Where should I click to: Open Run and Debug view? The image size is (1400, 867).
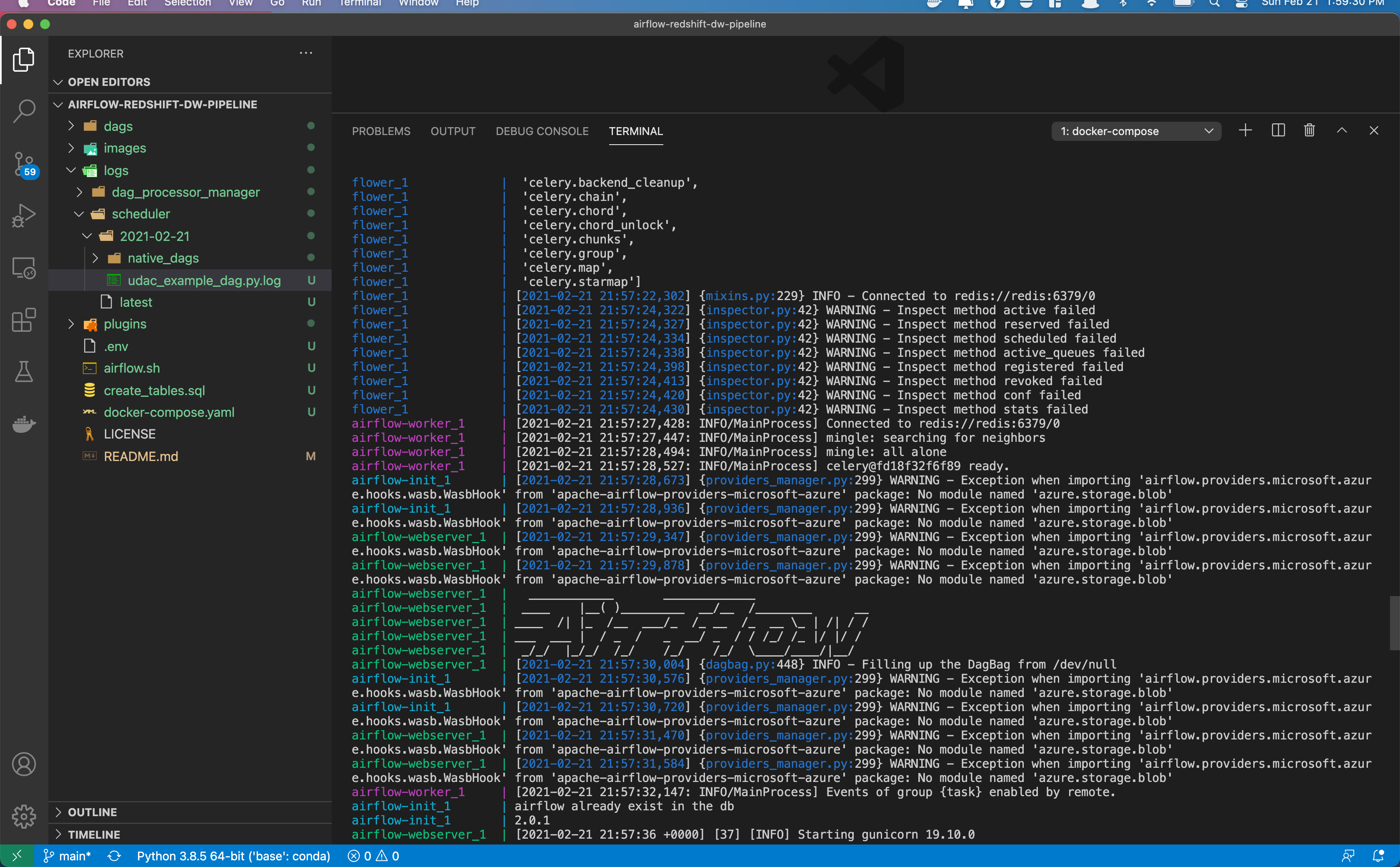[x=23, y=215]
